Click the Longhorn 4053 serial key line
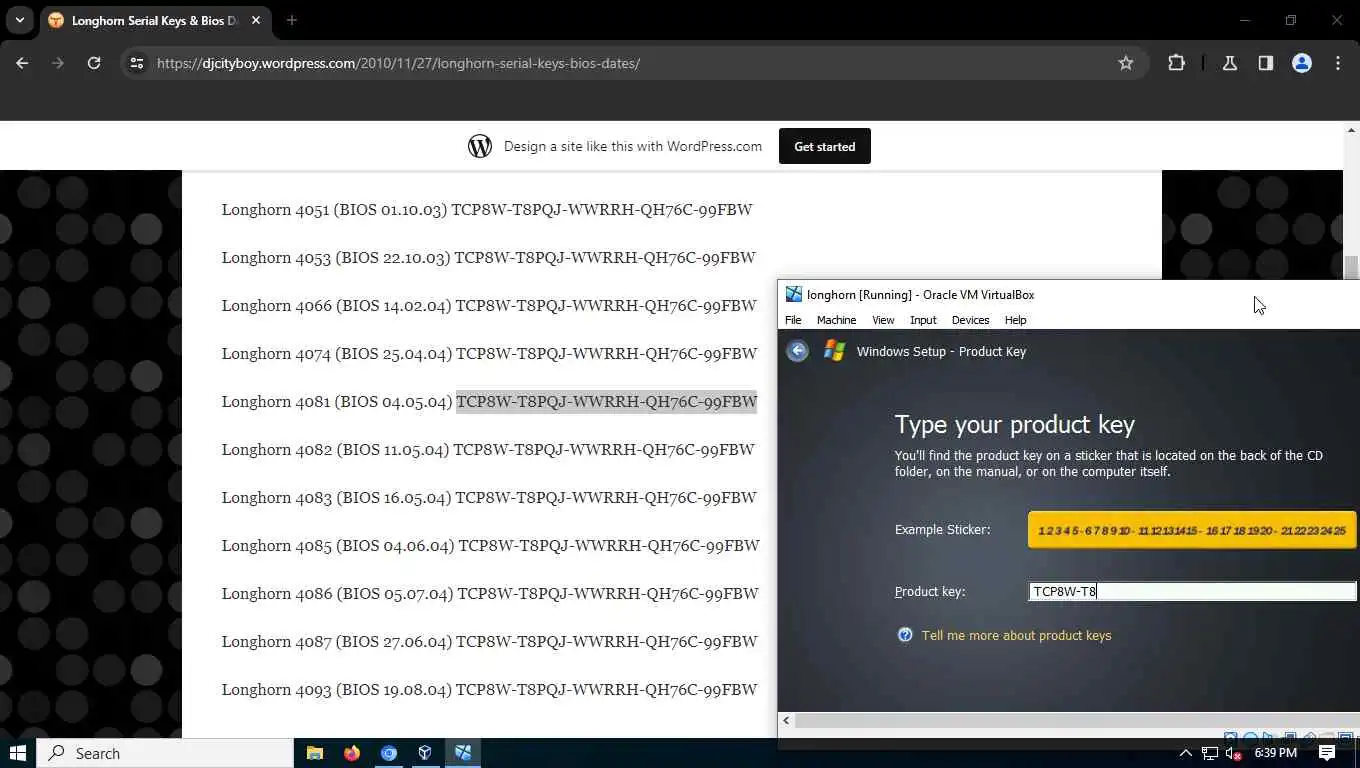The height and width of the screenshot is (768, 1360). coord(488,257)
